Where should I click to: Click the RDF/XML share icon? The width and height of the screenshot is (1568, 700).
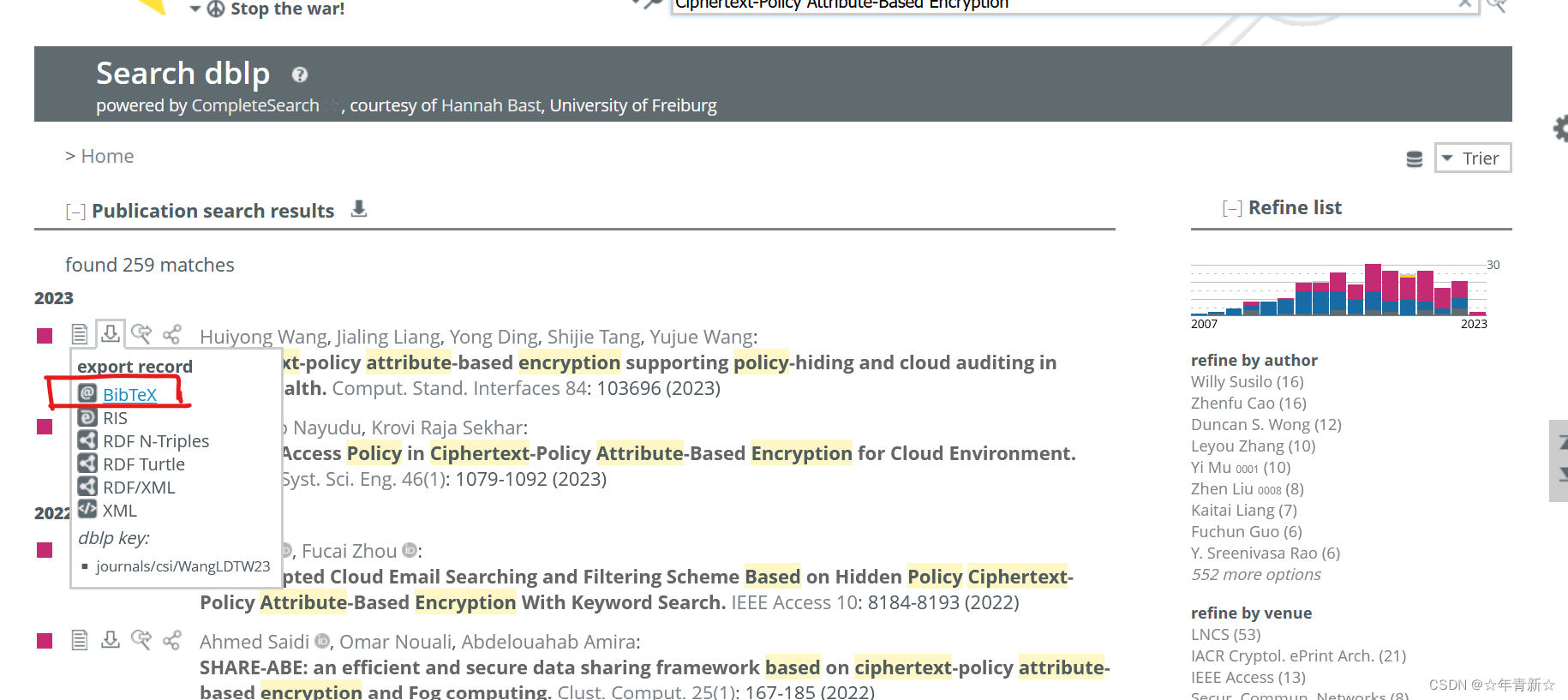click(x=87, y=487)
